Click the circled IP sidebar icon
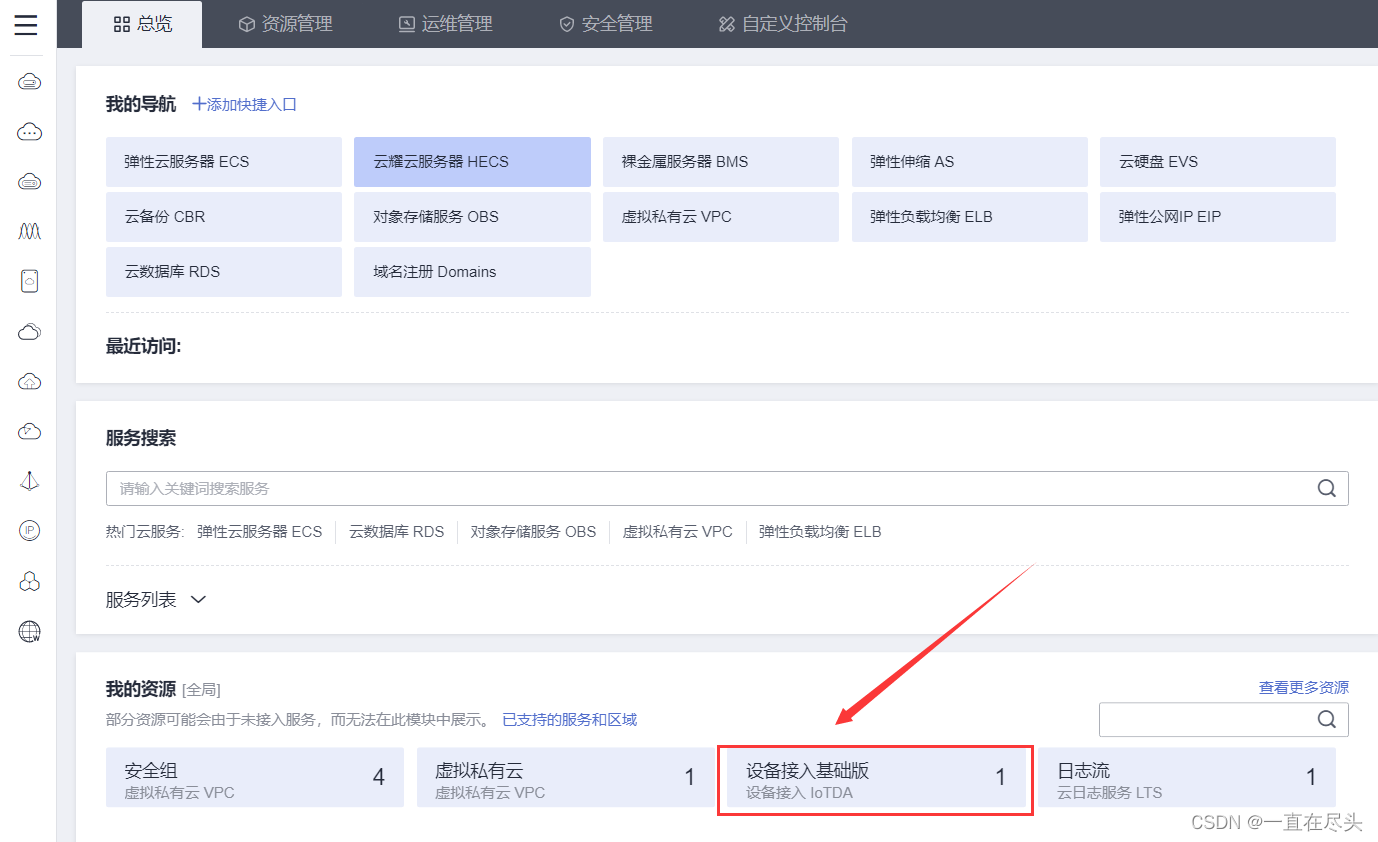The width and height of the screenshot is (1378, 842). 29,532
